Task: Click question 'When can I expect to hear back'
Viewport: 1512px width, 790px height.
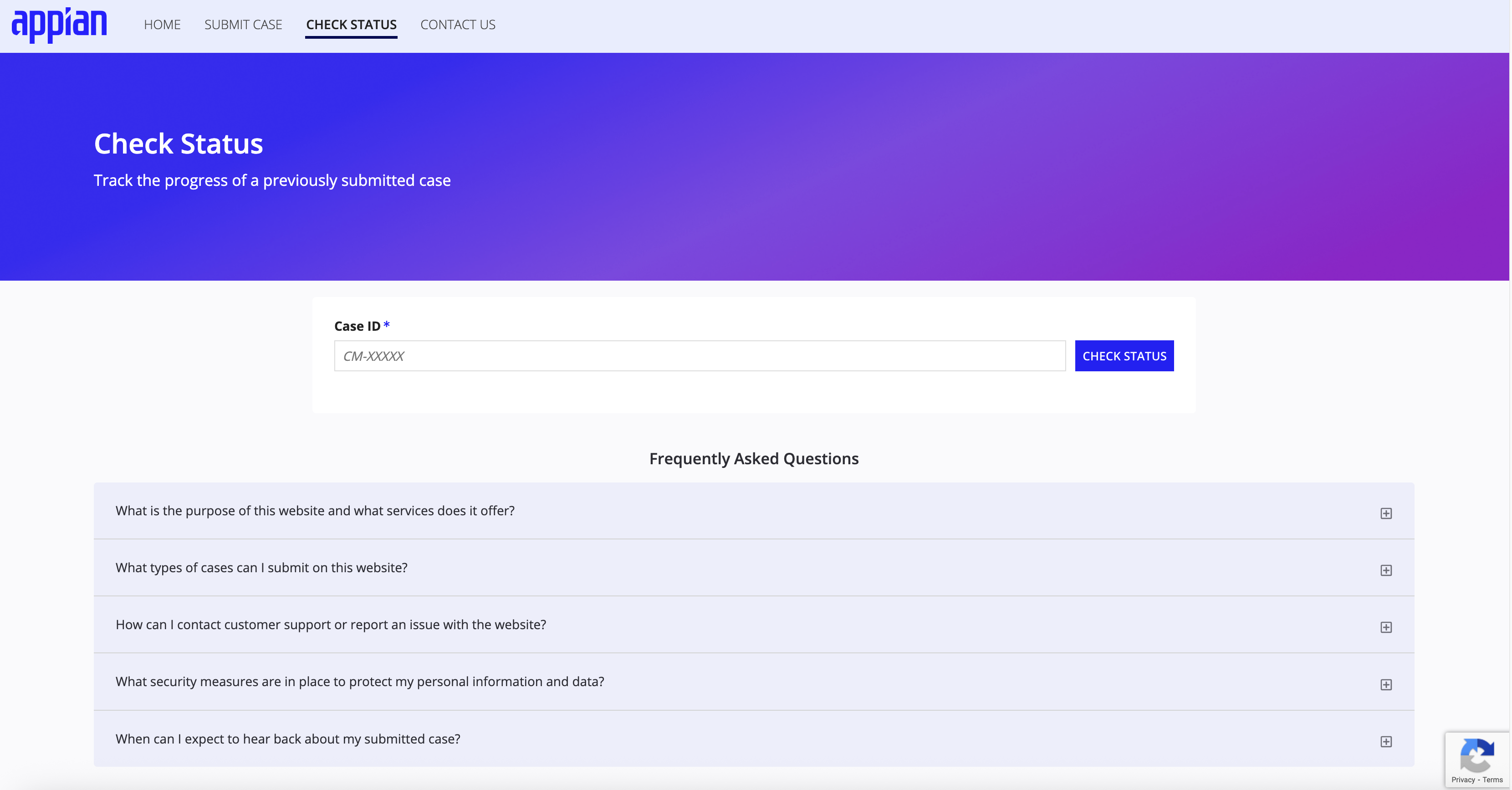Action: (x=288, y=739)
